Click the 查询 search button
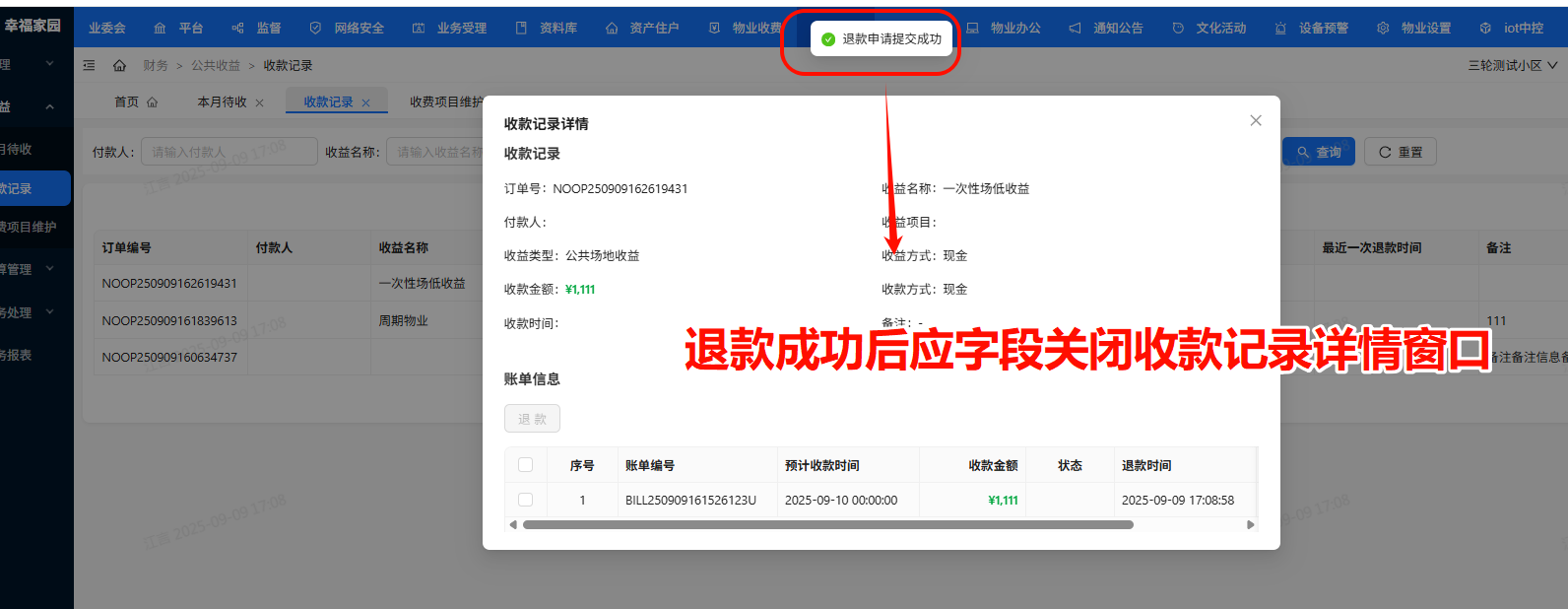Screen dimensions: 1568x609 (x=1319, y=152)
